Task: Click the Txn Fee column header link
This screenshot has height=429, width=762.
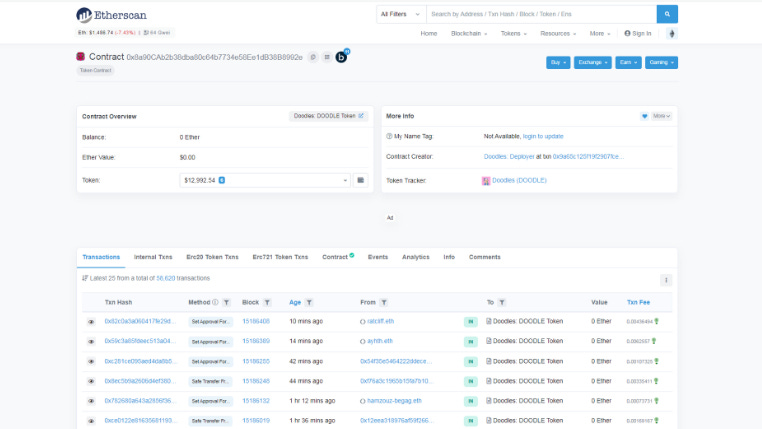Action: (638, 302)
